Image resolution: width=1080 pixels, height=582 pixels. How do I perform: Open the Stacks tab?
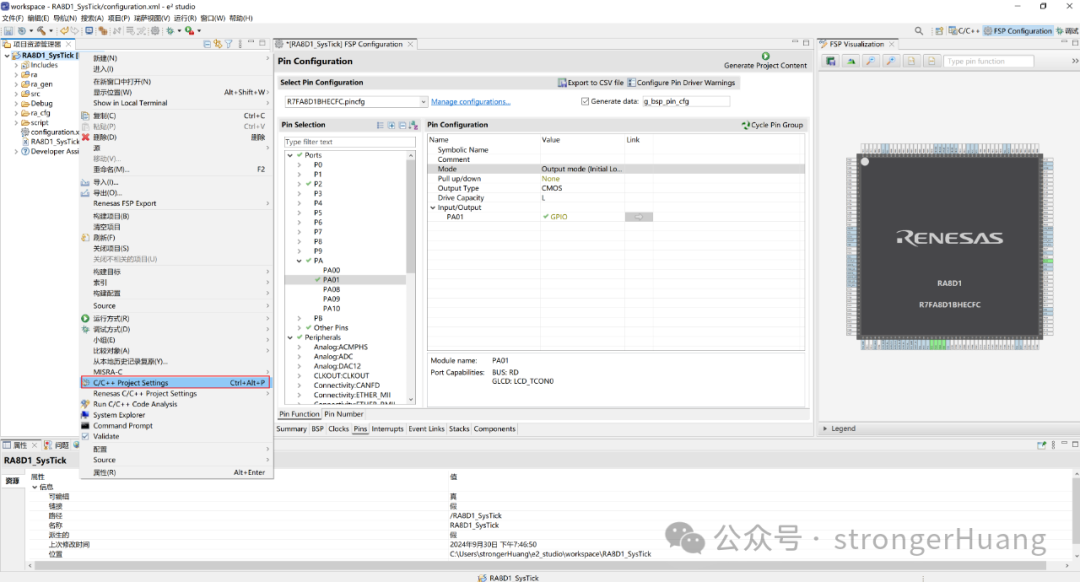click(459, 429)
